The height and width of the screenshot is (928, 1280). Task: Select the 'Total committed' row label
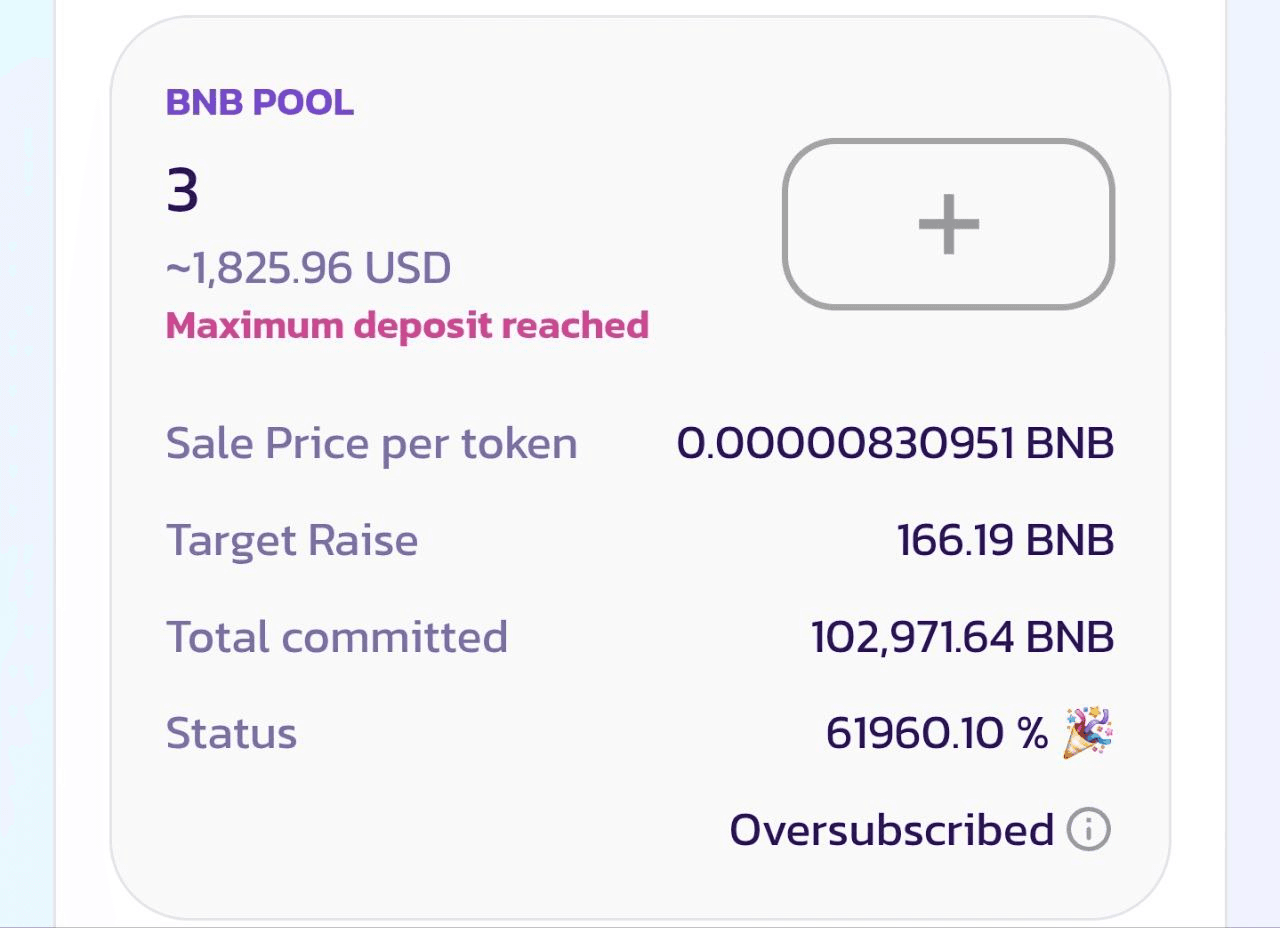(337, 636)
